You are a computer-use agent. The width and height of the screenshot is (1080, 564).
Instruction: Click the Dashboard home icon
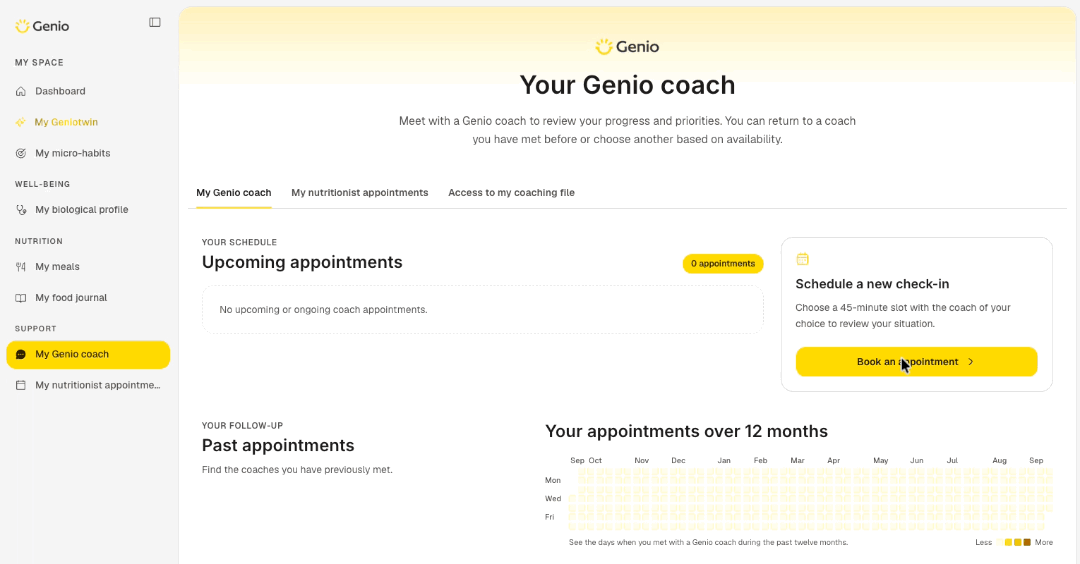[x=21, y=91]
